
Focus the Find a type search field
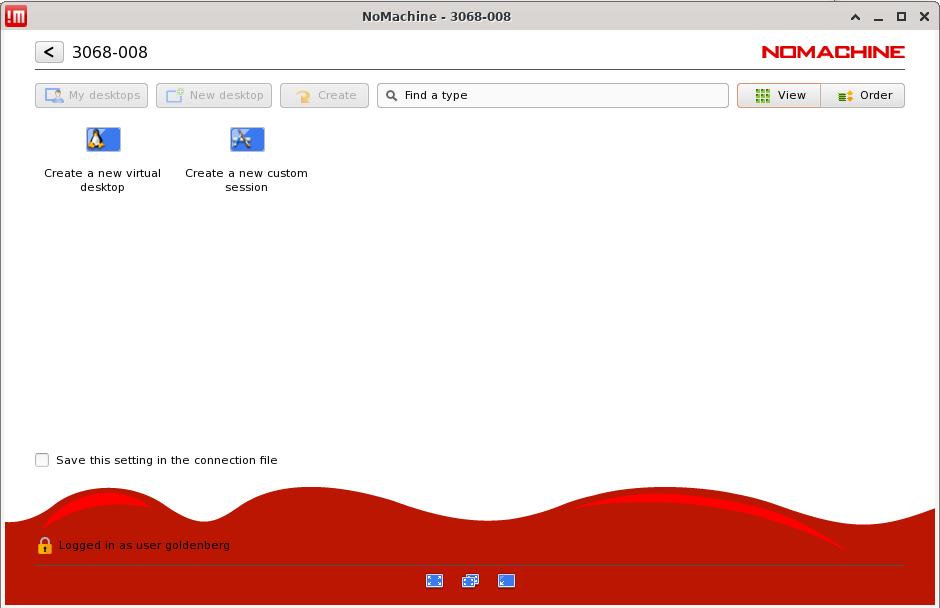pyautogui.click(x=553, y=95)
